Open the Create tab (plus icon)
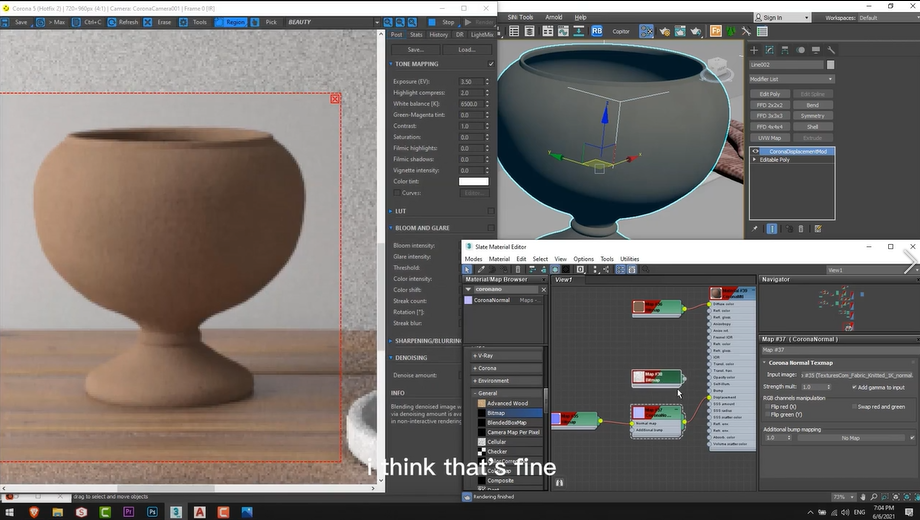The width and height of the screenshot is (920, 520). point(754,50)
